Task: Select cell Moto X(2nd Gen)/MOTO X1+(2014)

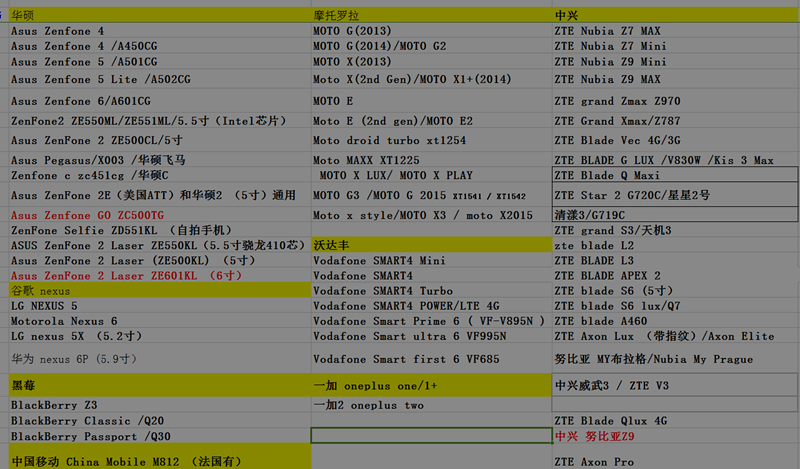Action: tap(432, 79)
